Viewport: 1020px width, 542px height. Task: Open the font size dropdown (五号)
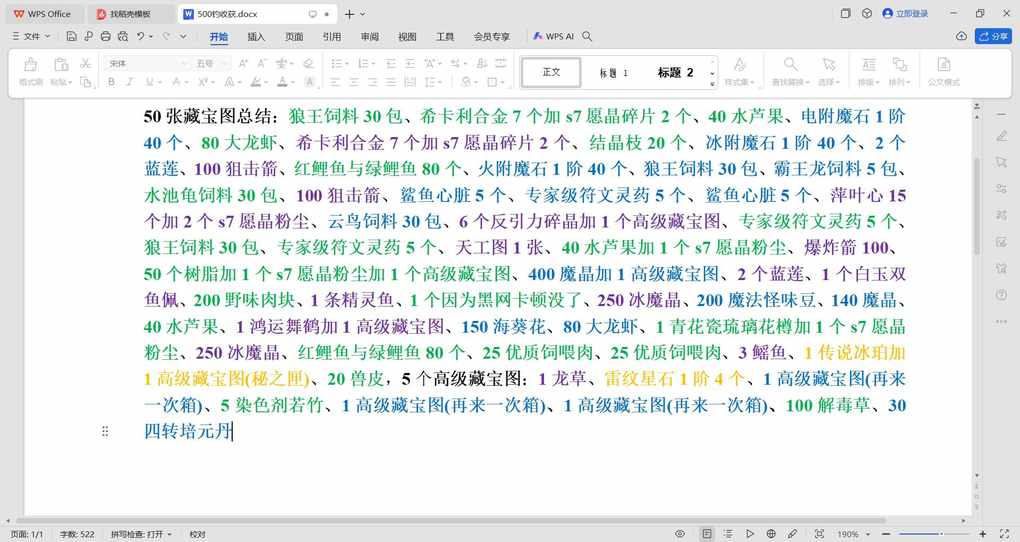210,63
